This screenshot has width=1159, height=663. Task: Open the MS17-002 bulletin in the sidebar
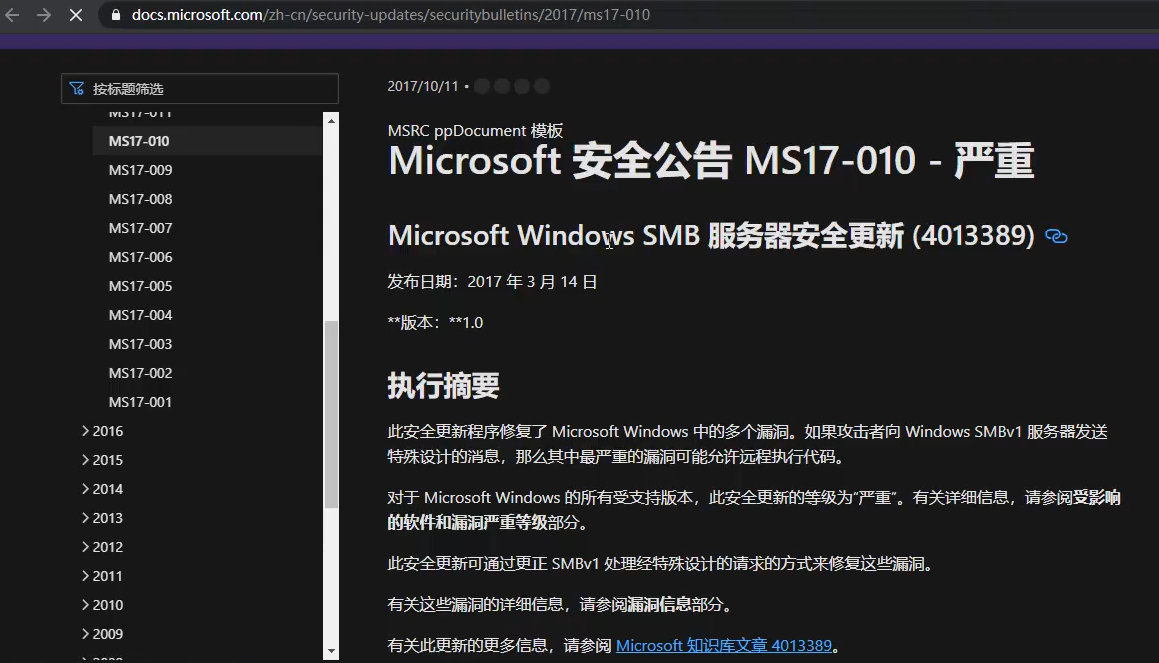point(140,373)
